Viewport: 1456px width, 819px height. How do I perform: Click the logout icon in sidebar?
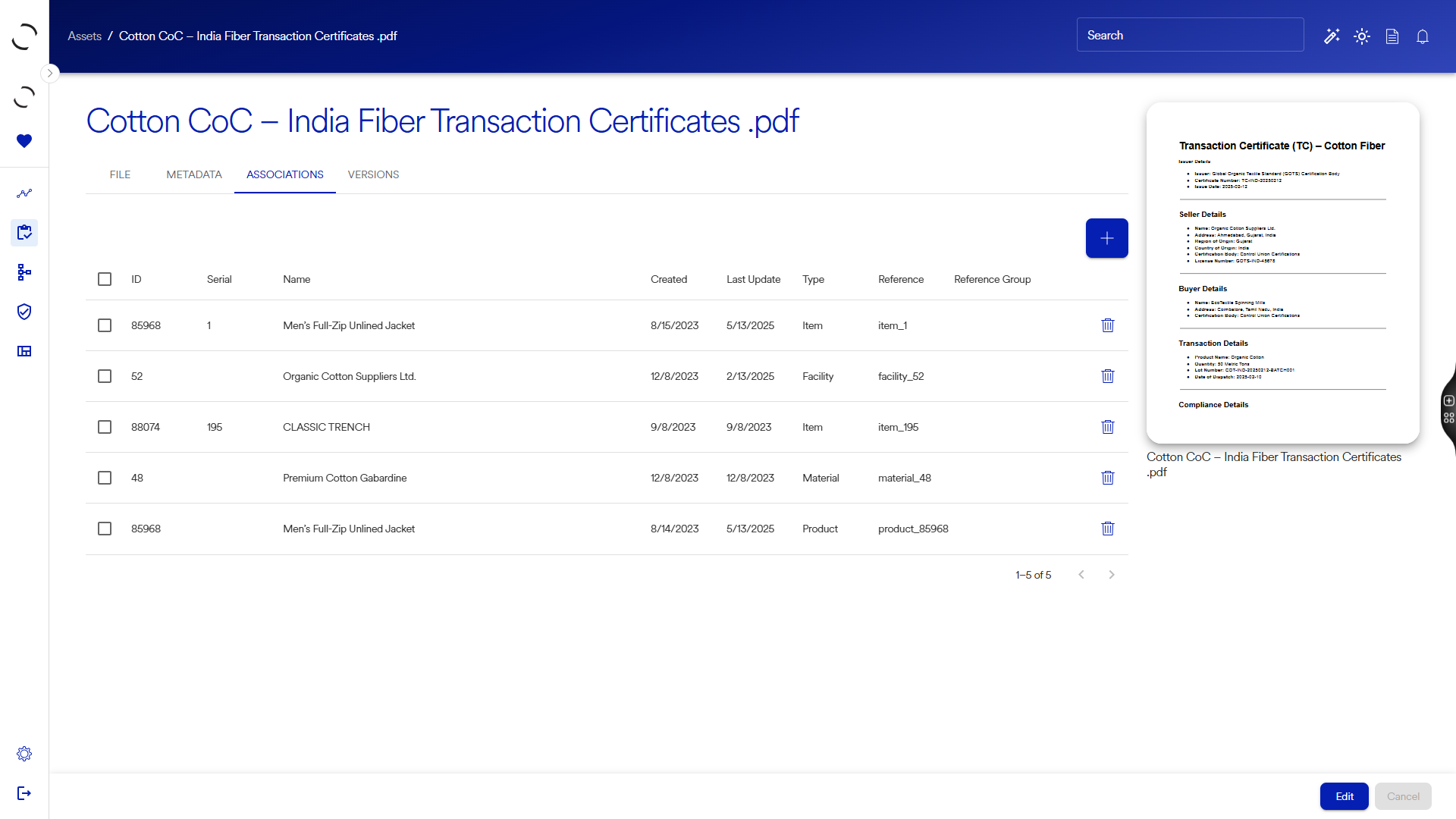[24, 793]
